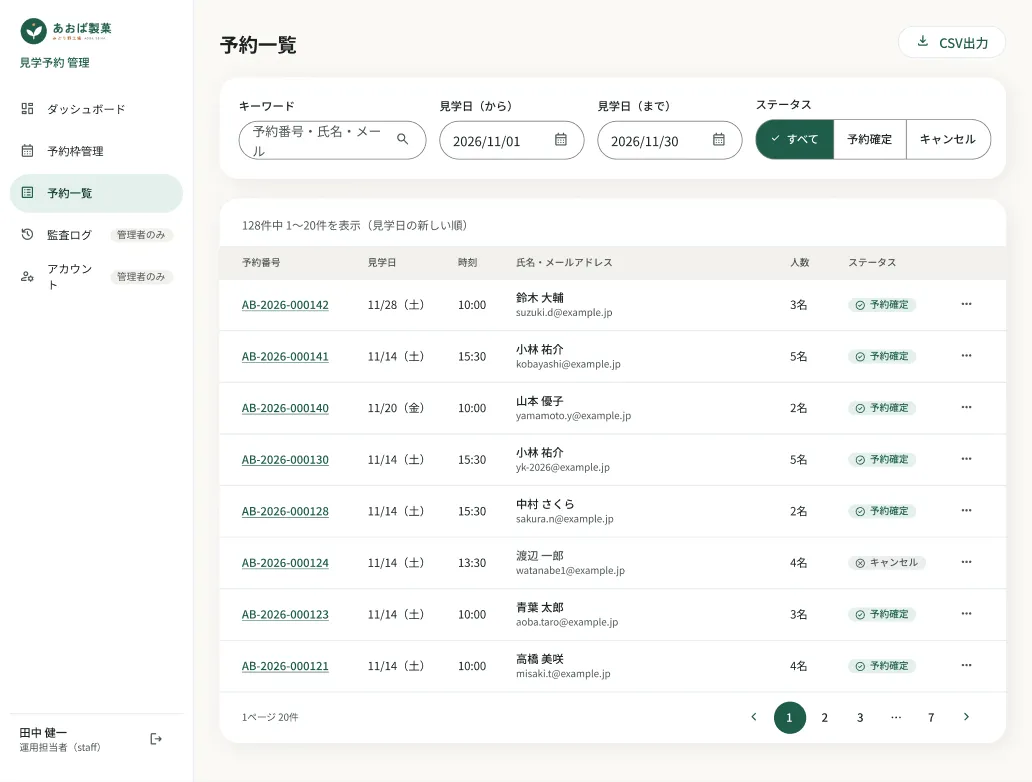1032x782 pixels.
Task: Open row menu for AB-2026-000124
Action: tap(966, 562)
